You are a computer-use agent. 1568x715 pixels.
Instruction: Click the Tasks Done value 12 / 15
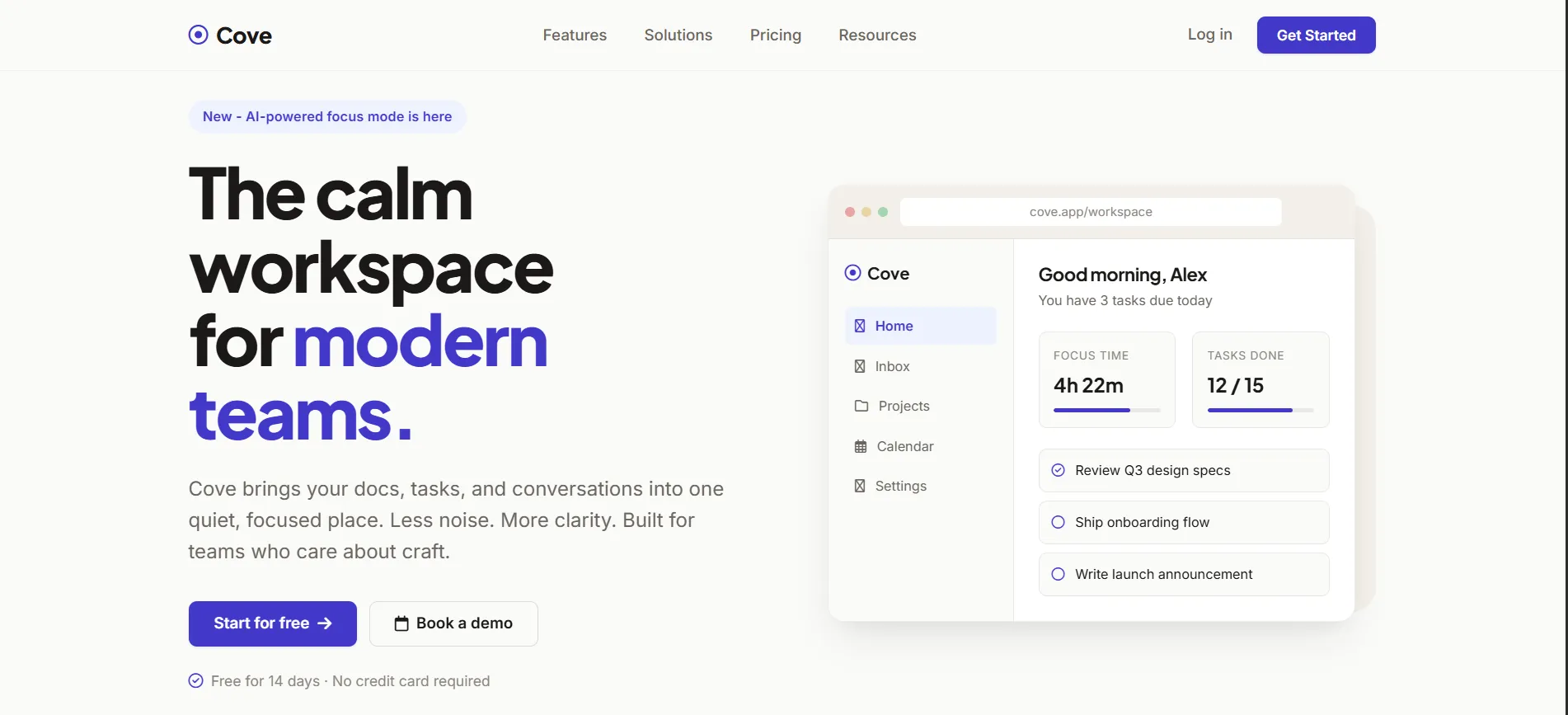tap(1235, 385)
